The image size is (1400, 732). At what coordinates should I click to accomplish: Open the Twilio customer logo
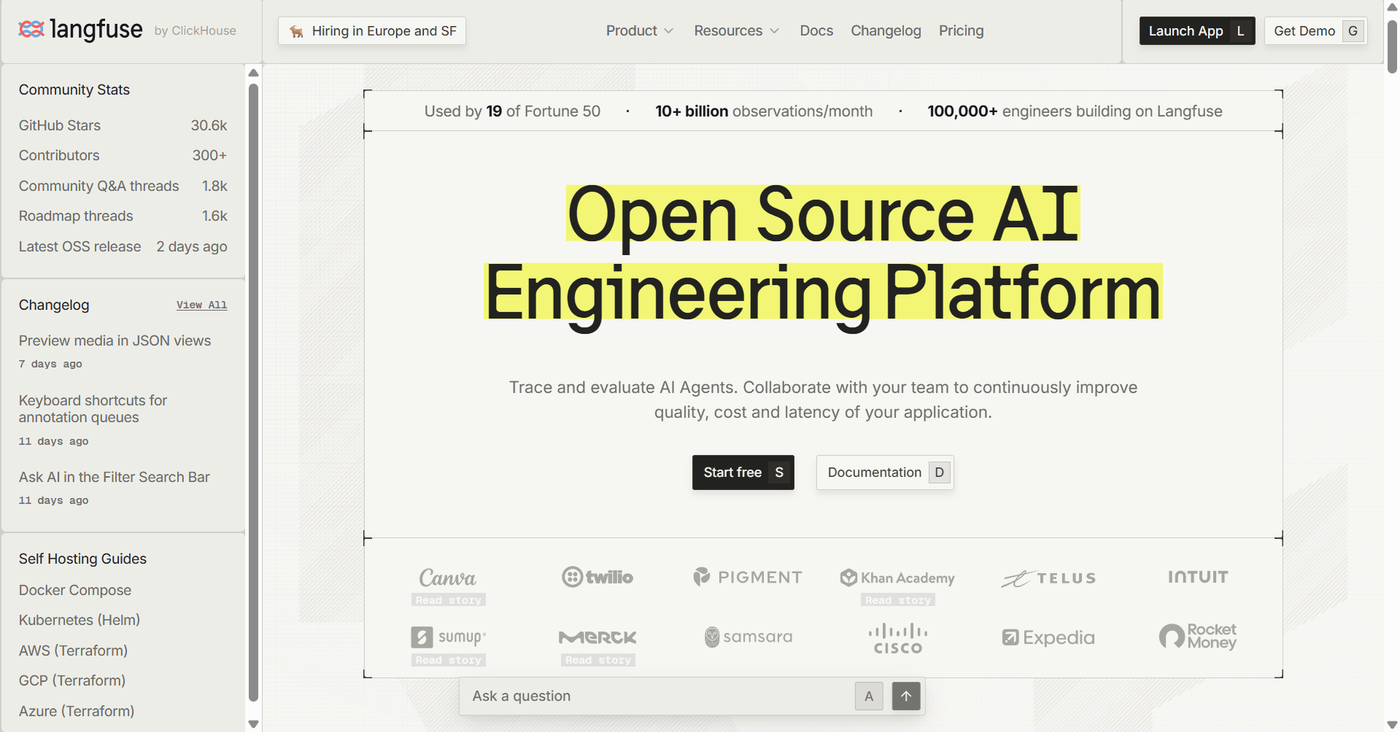pos(597,577)
